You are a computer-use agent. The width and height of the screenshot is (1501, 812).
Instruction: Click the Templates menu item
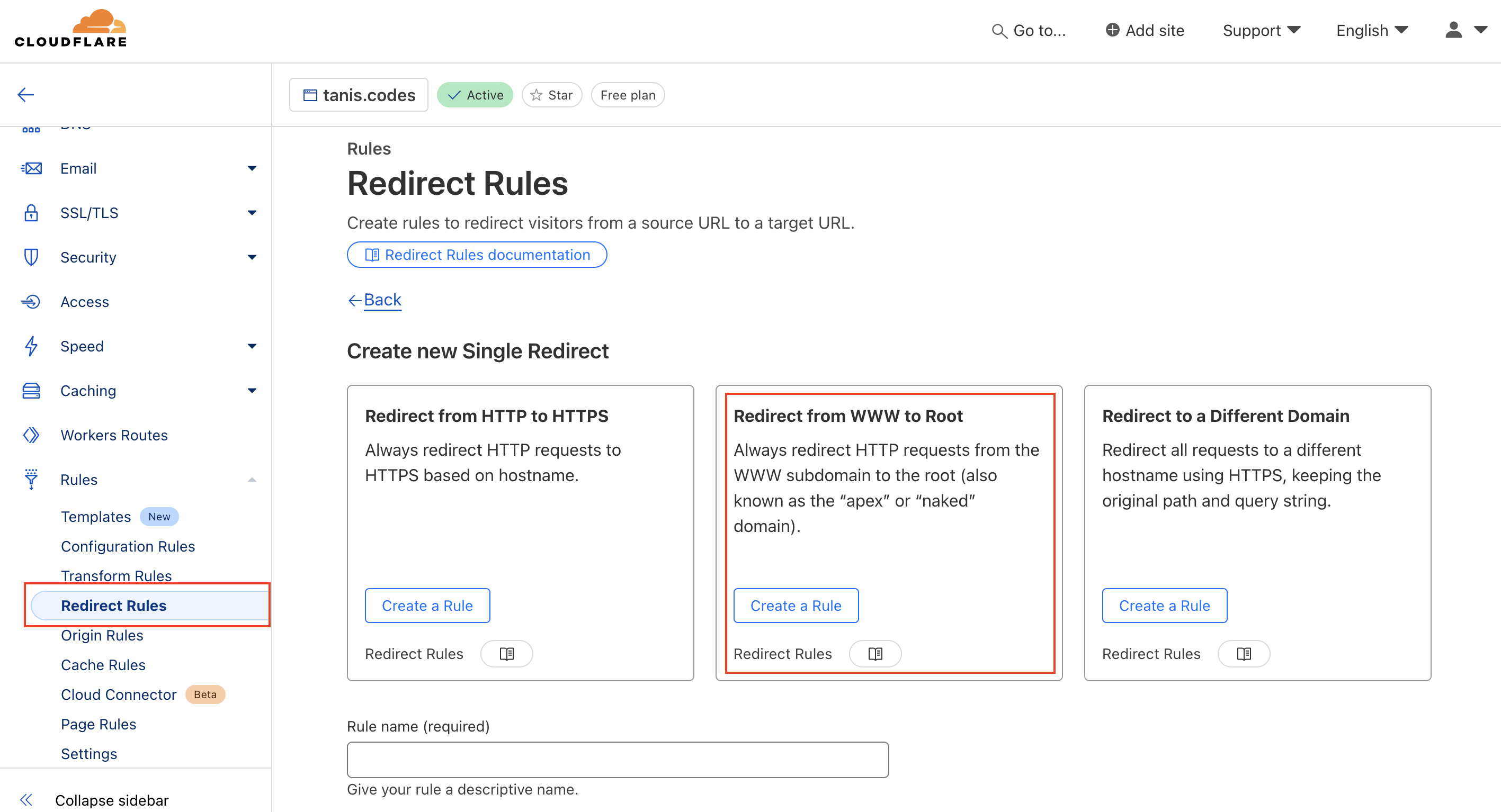pos(96,516)
